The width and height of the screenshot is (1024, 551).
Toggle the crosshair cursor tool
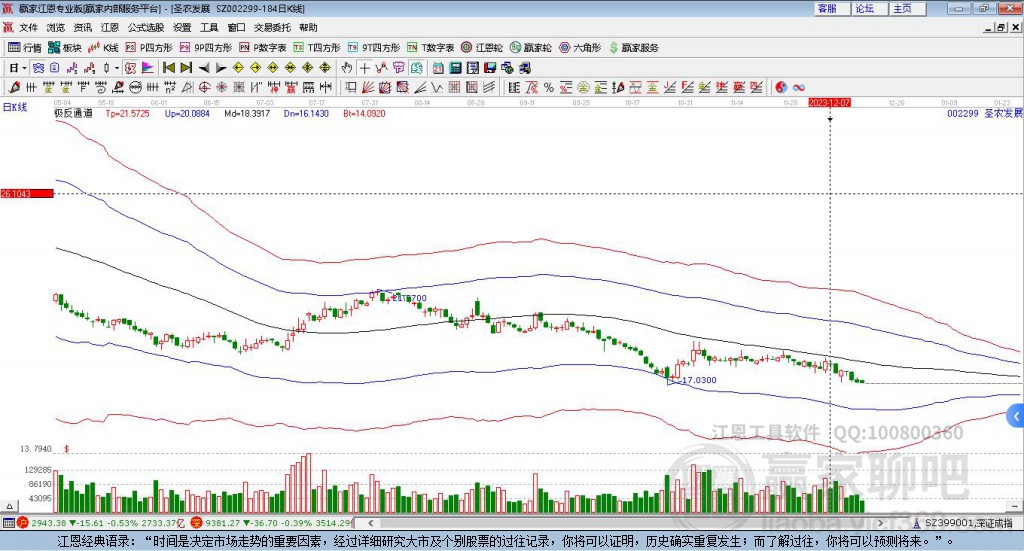364,68
